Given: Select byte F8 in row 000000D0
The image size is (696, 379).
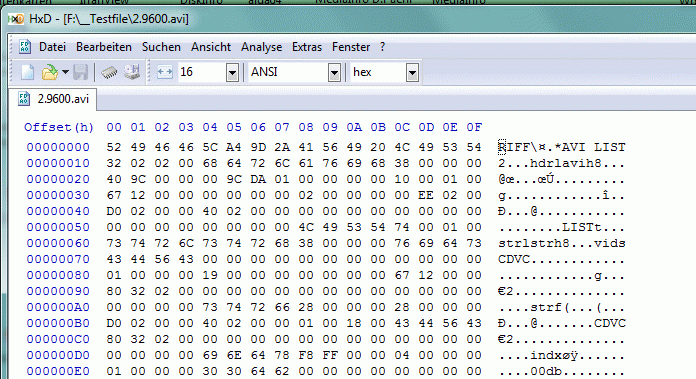Looking at the screenshot, I should pyautogui.click(x=305, y=355).
